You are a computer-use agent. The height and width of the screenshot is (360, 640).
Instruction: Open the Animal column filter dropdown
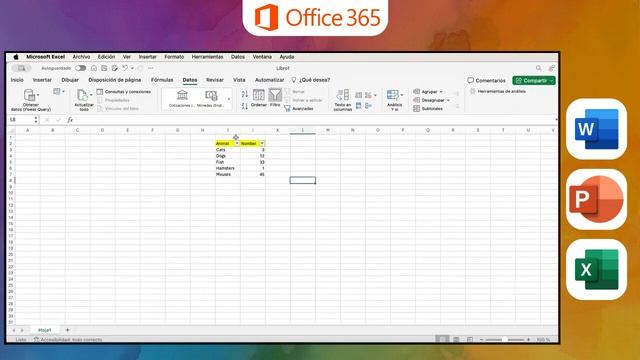[x=236, y=144]
